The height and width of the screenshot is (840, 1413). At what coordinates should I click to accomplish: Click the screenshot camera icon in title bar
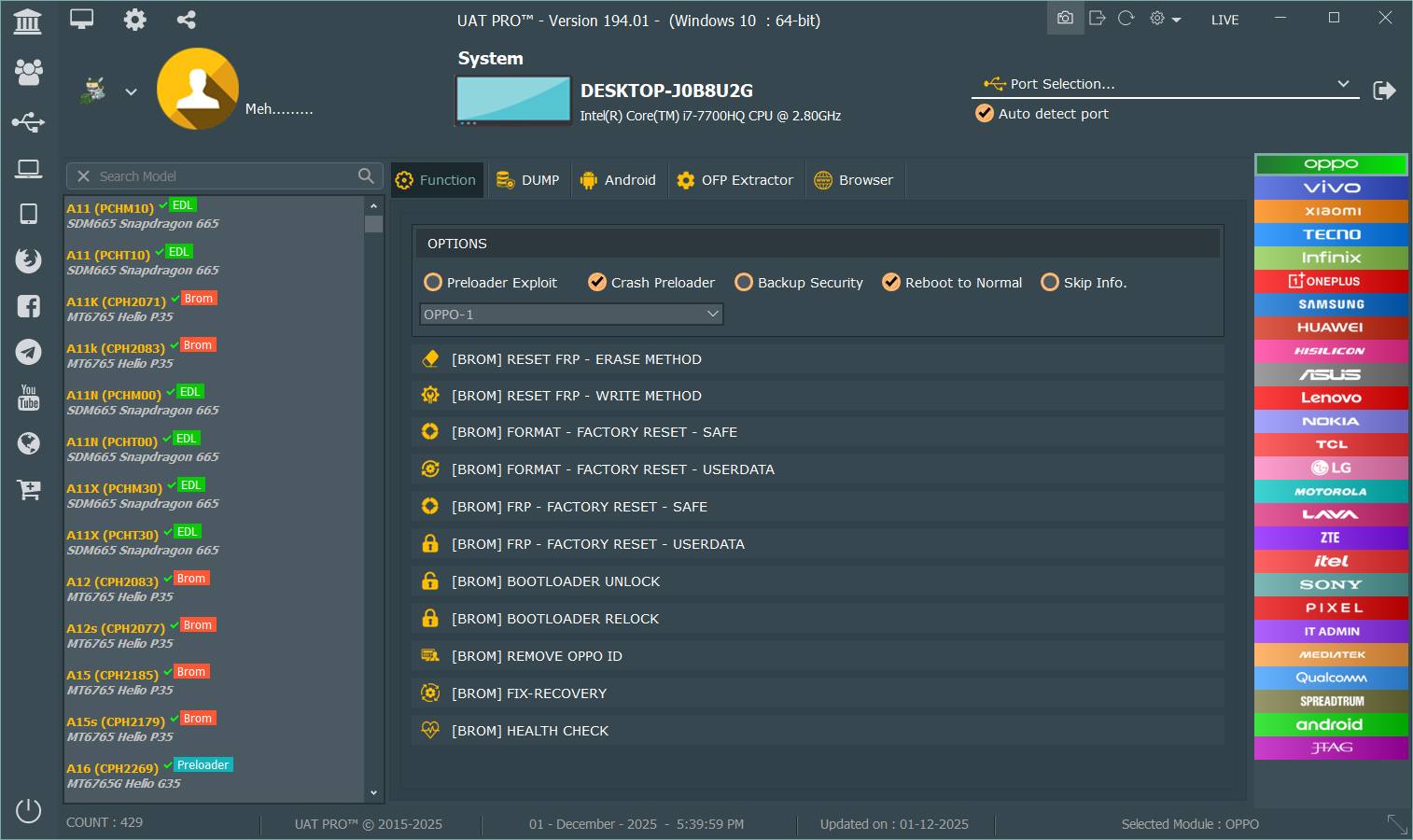click(1065, 19)
